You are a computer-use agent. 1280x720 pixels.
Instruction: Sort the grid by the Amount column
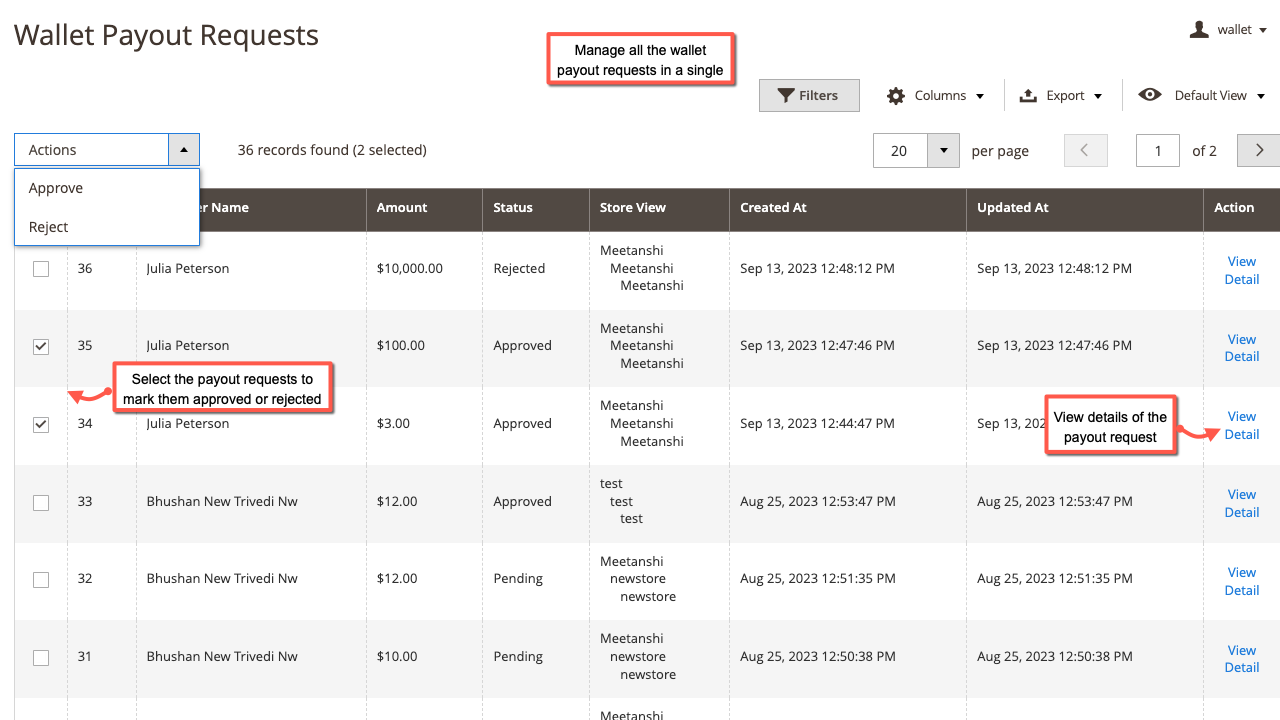click(x=401, y=209)
